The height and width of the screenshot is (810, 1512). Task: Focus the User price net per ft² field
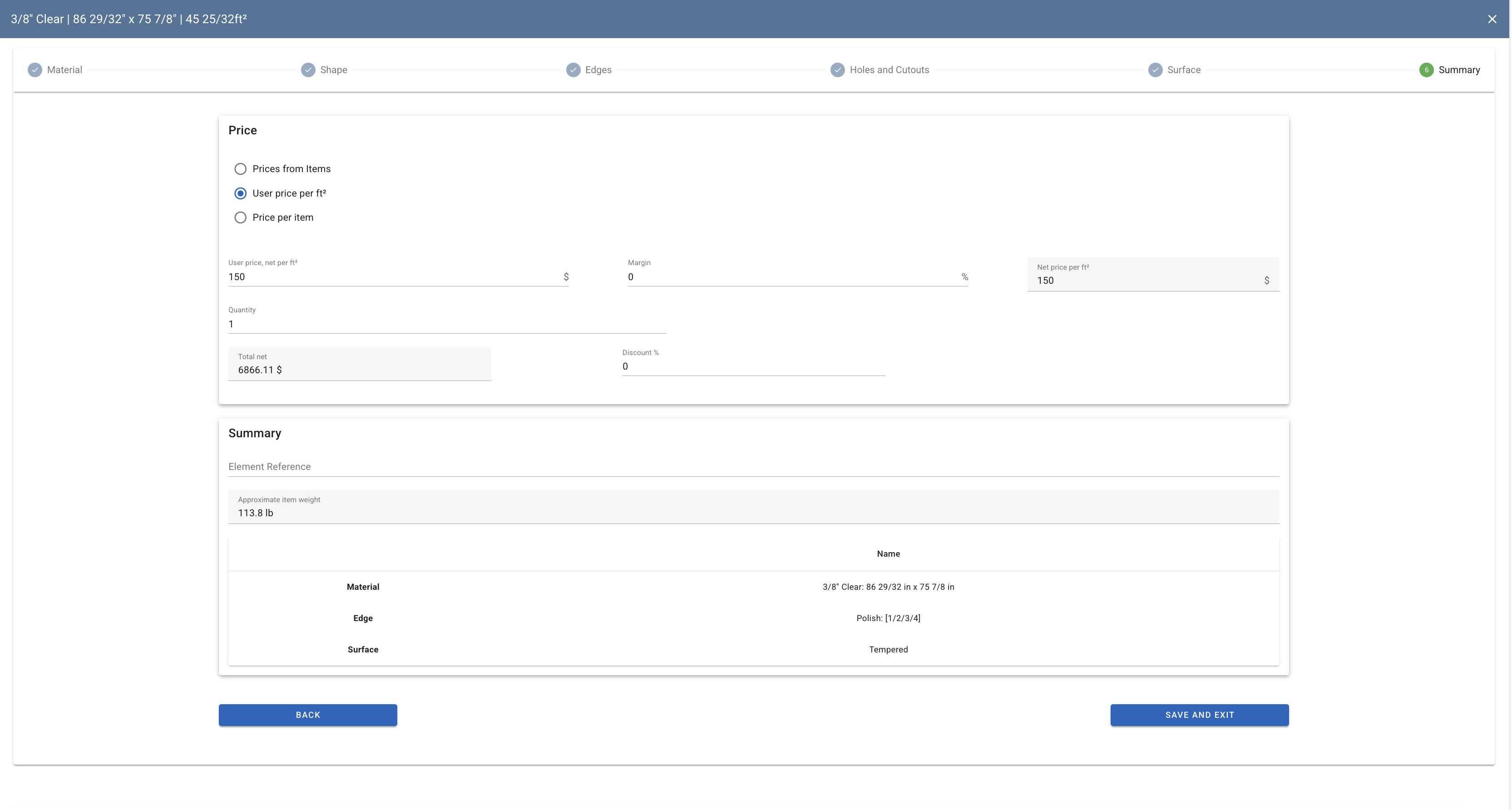393,277
